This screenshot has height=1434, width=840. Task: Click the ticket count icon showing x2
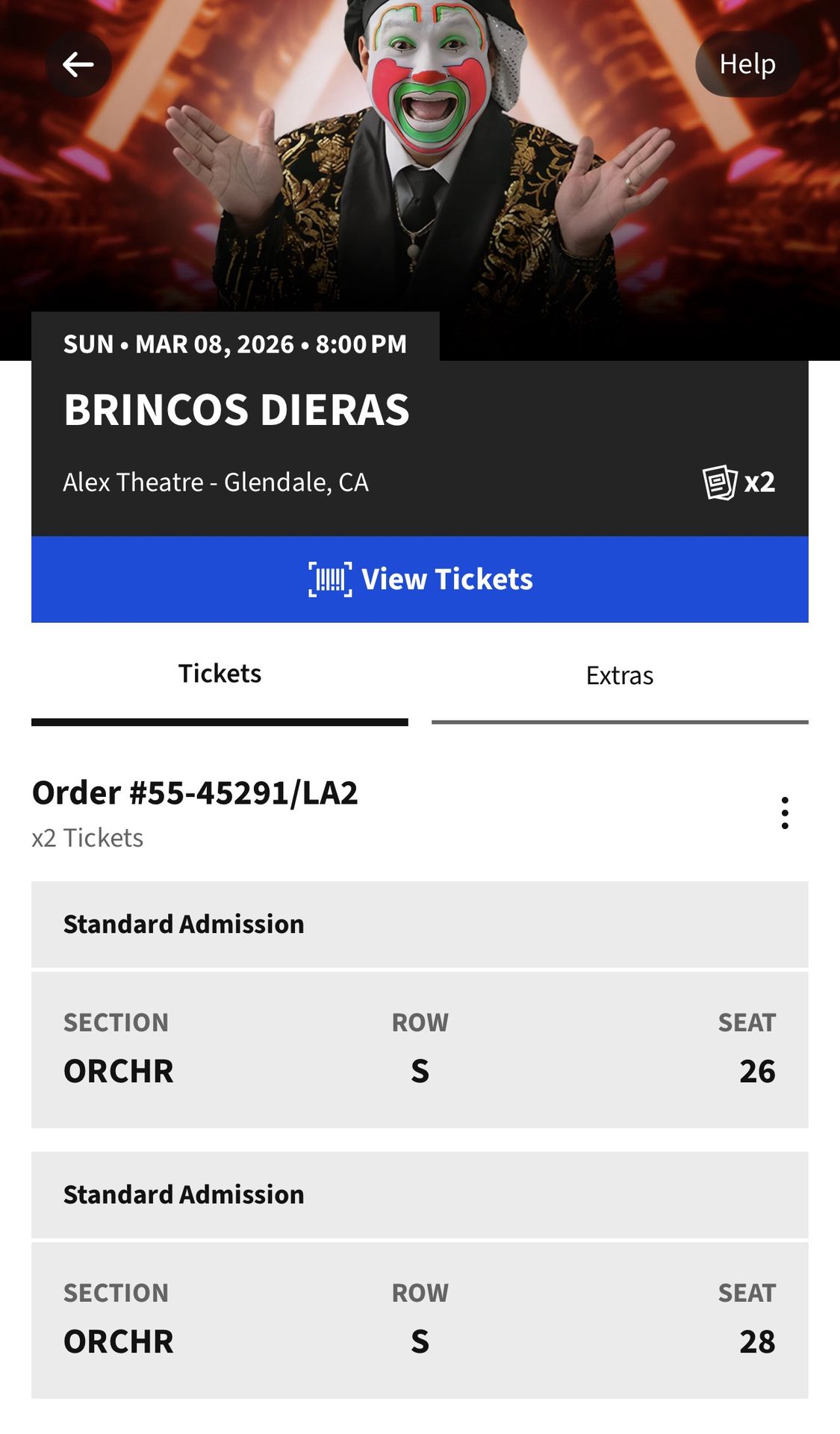click(x=738, y=482)
